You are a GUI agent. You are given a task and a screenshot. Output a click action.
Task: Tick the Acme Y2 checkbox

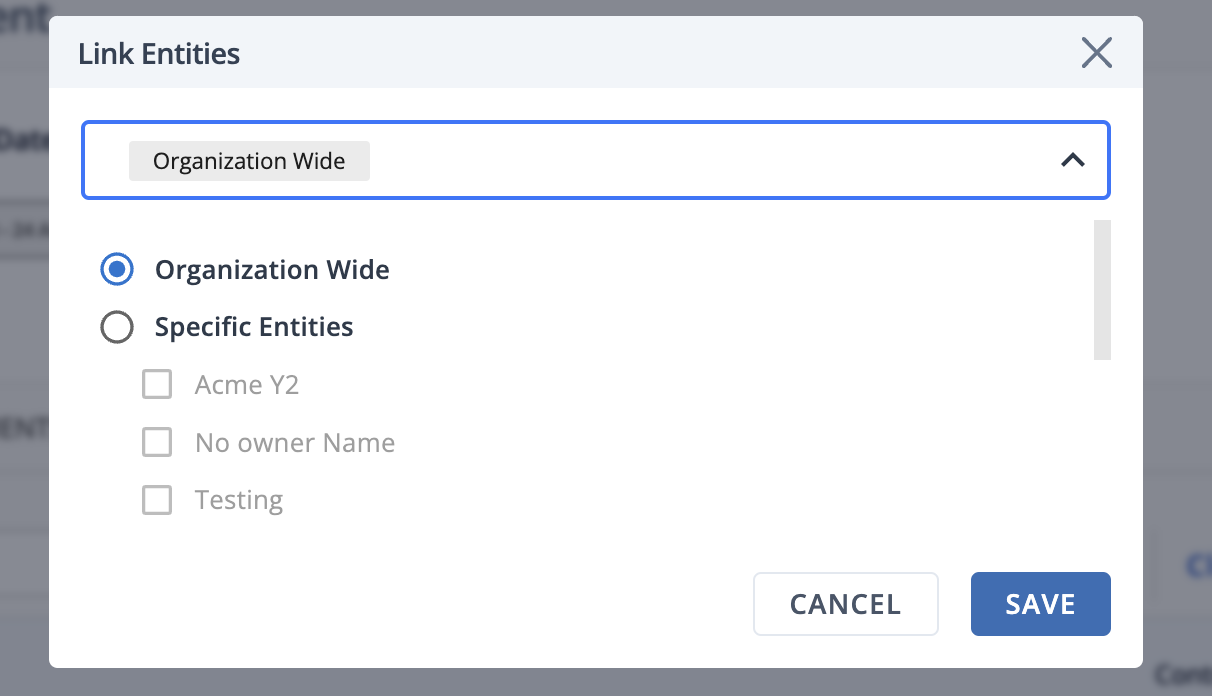pyautogui.click(x=157, y=385)
